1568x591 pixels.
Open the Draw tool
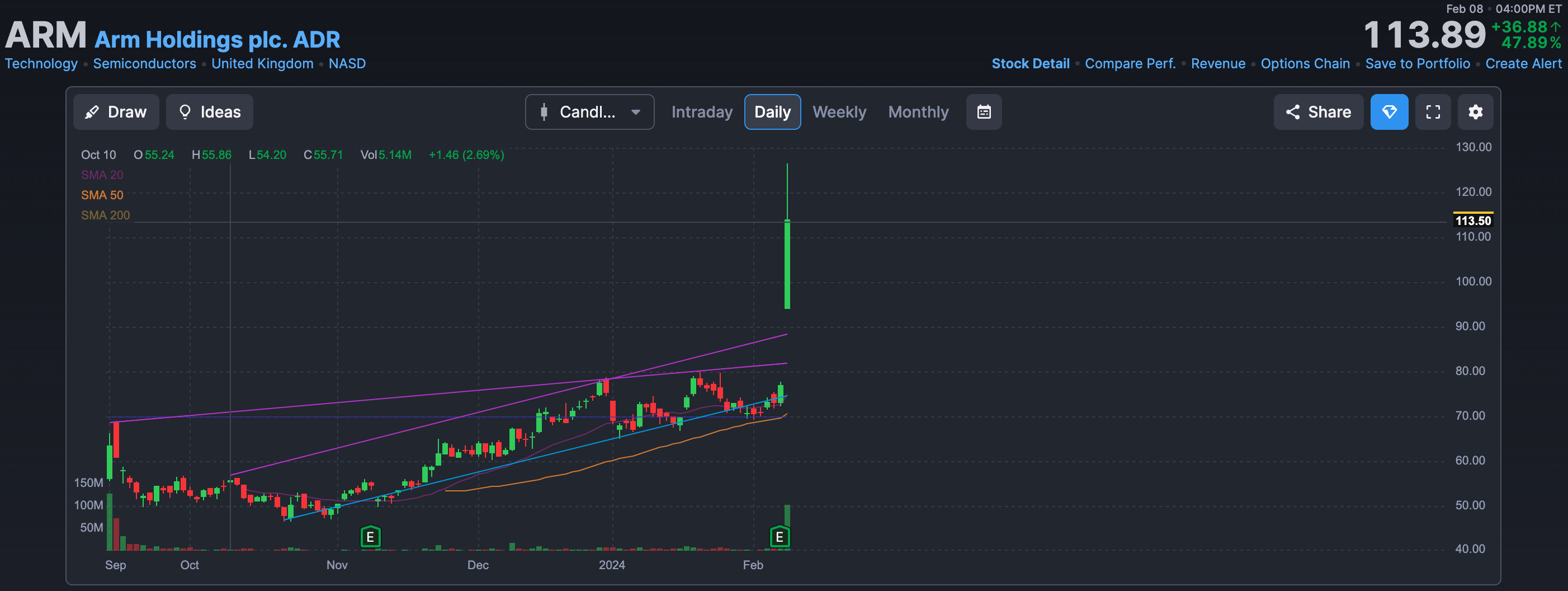coord(116,112)
